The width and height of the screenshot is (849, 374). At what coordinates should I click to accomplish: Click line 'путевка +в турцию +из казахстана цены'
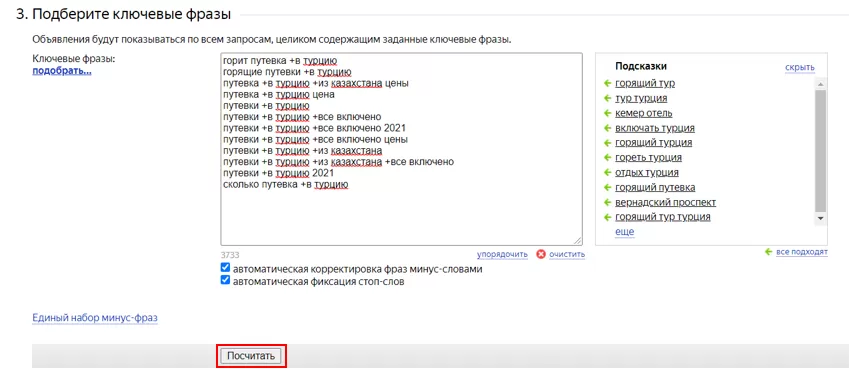point(316,84)
